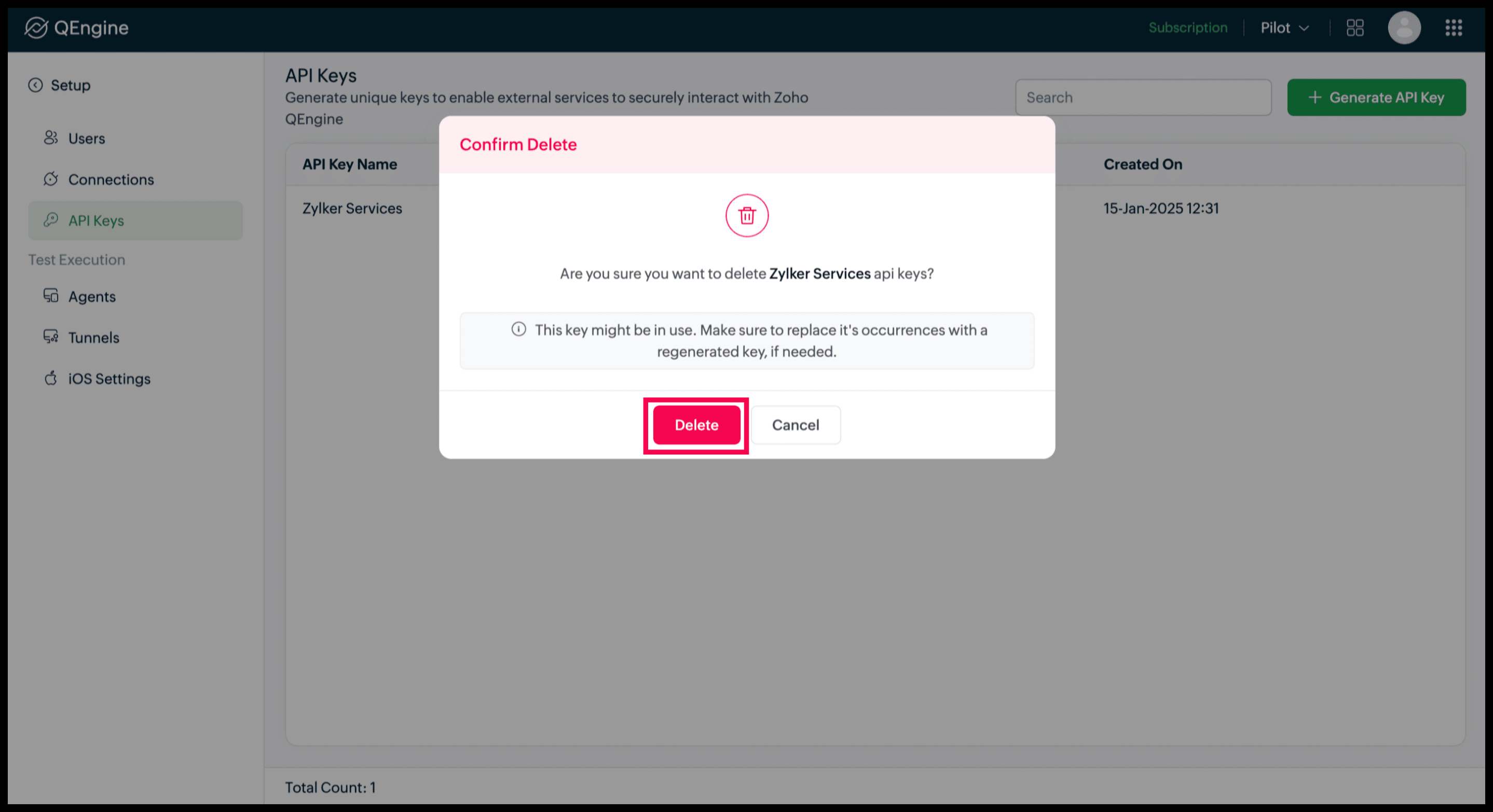
Task: Click Generate API Key button
Action: click(x=1377, y=98)
